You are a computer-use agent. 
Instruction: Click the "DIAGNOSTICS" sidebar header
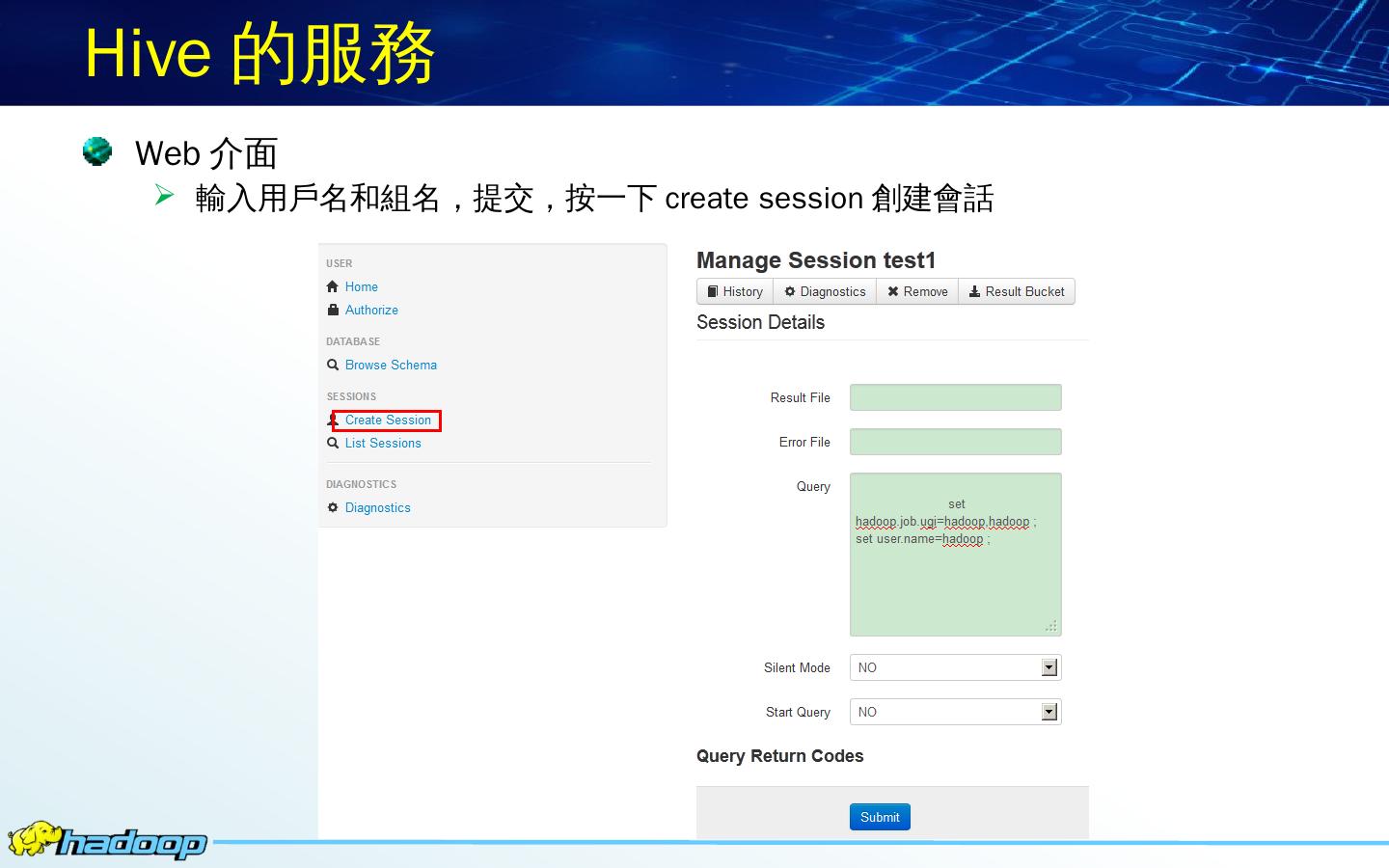(362, 484)
